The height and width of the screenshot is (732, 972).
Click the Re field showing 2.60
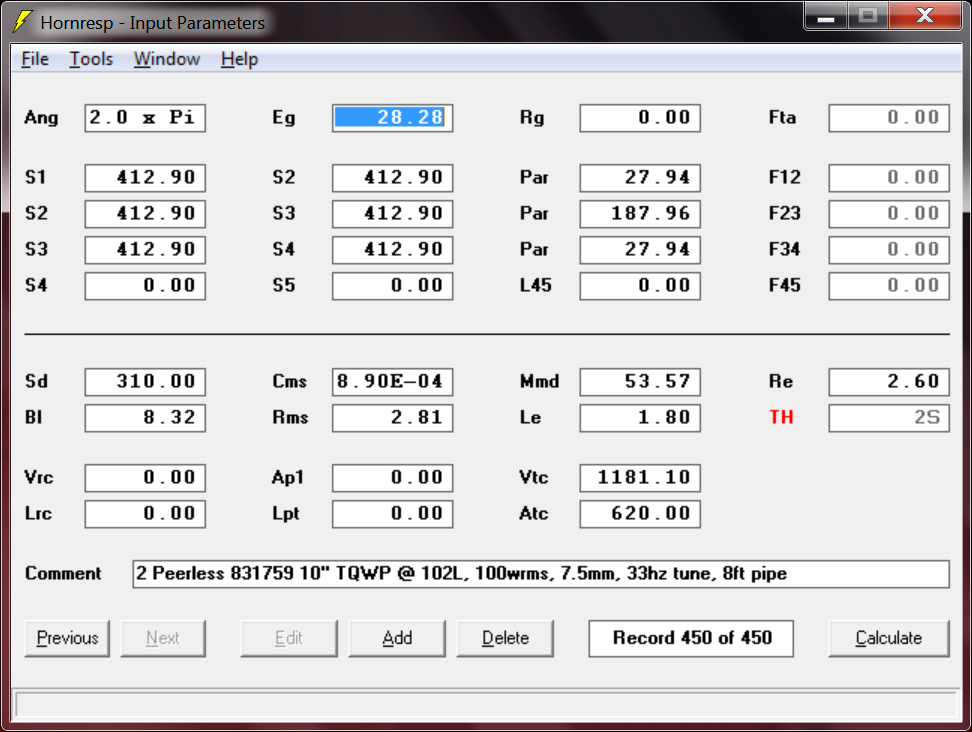pyautogui.click(x=889, y=382)
